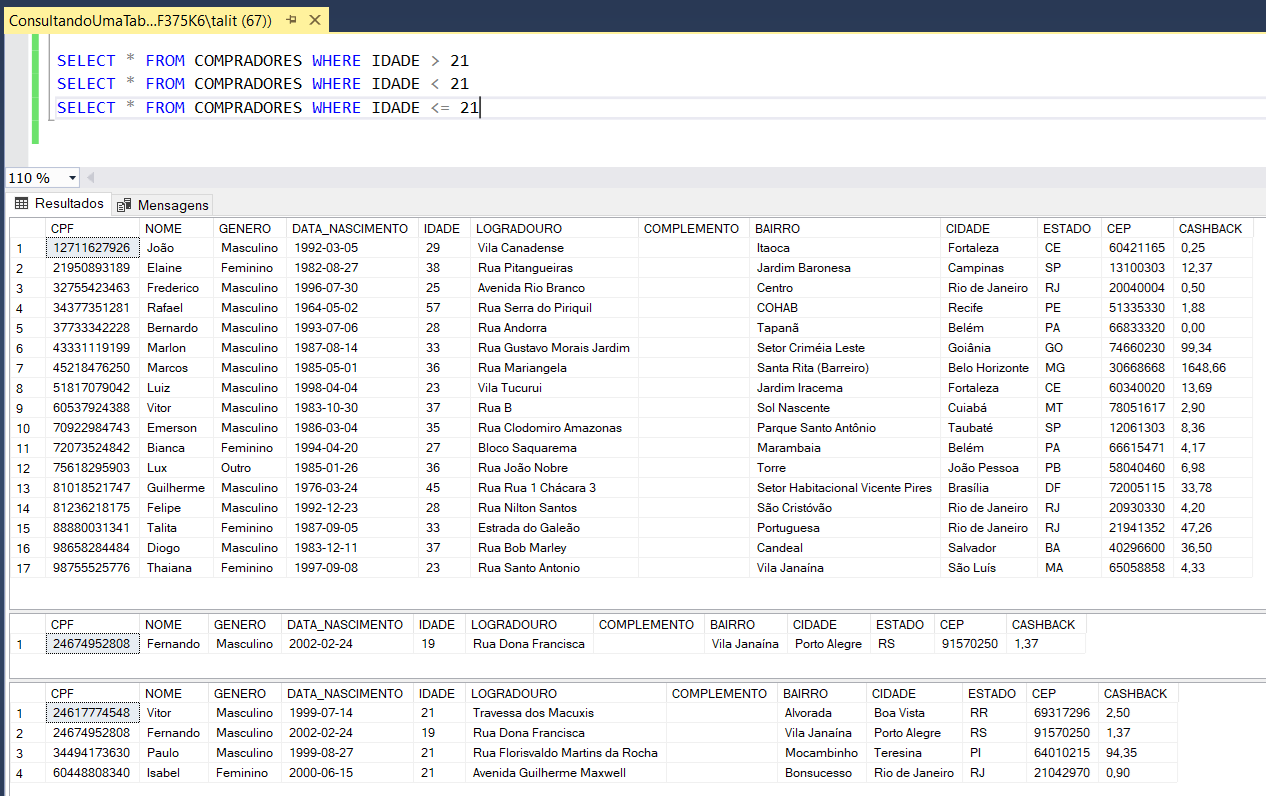1266x796 pixels.
Task: Select the ConsultandoUmaTab document tab title
Action: (x=140, y=19)
